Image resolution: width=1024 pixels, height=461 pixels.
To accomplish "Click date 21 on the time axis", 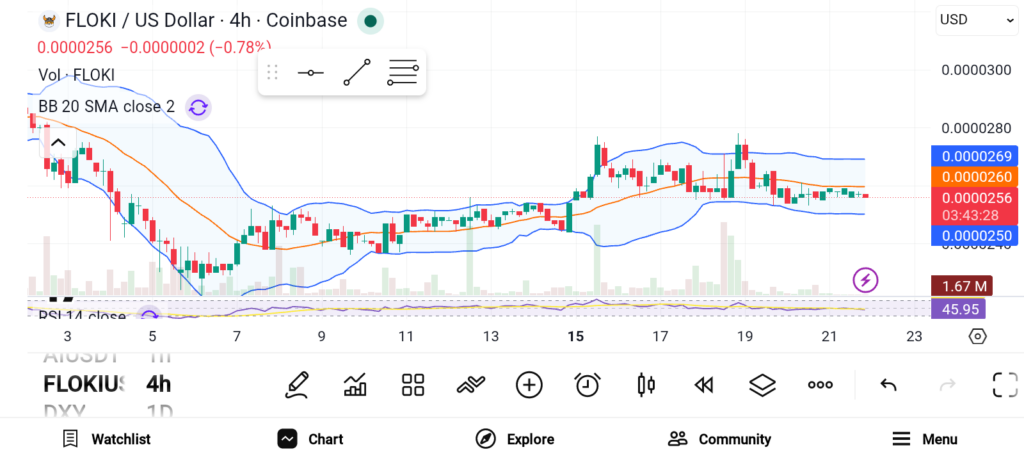I will tap(829, 336).
